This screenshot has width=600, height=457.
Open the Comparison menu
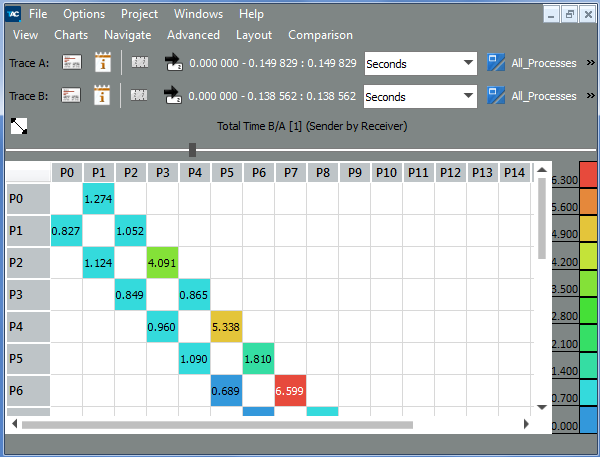320,35
